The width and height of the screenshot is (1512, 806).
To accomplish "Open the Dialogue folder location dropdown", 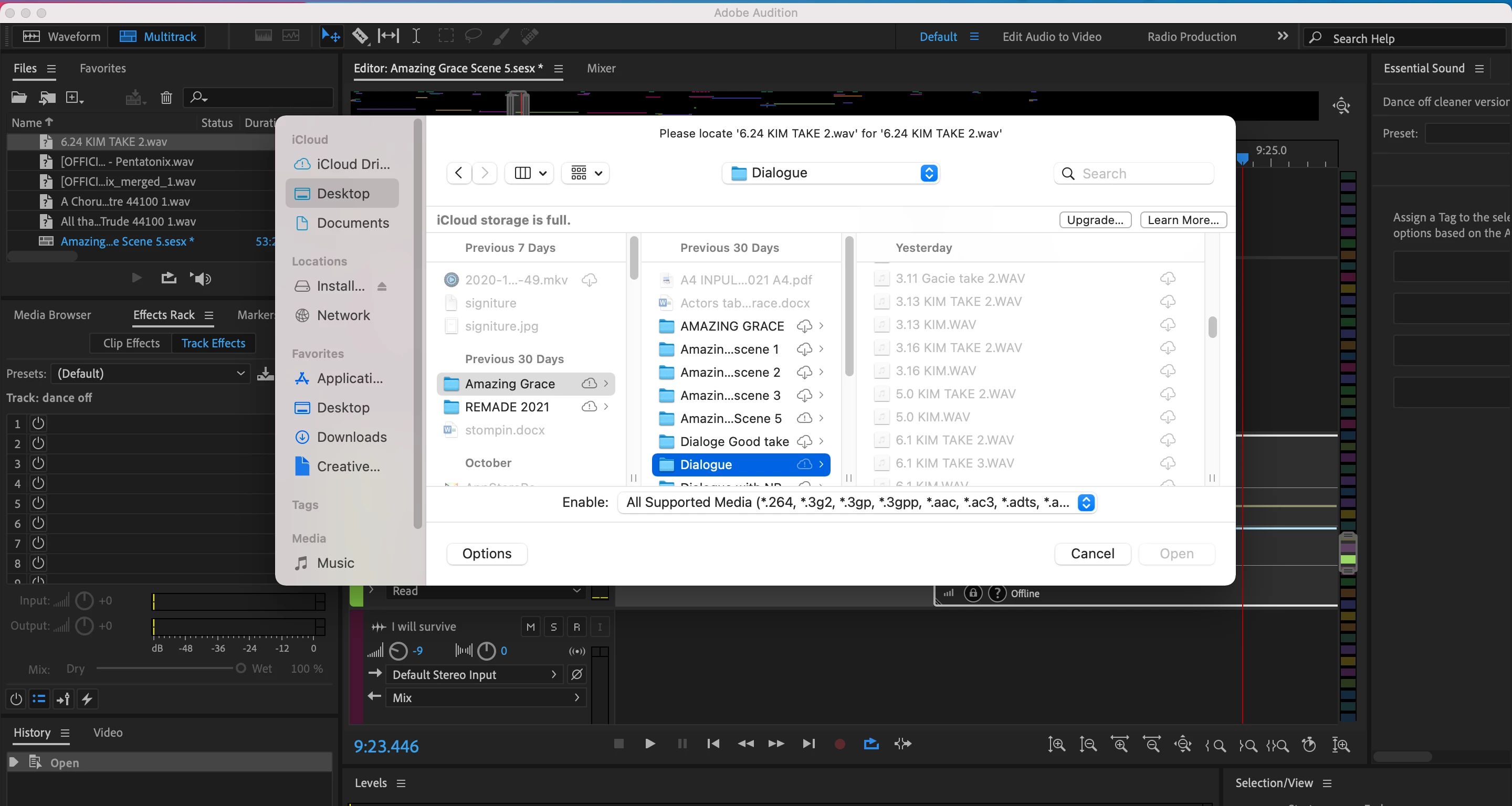I will pos(830,173).
